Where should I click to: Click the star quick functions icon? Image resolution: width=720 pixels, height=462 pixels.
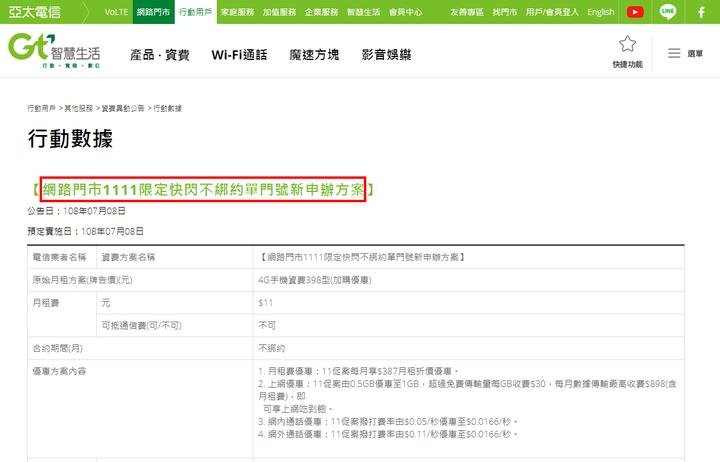[627, 44]
